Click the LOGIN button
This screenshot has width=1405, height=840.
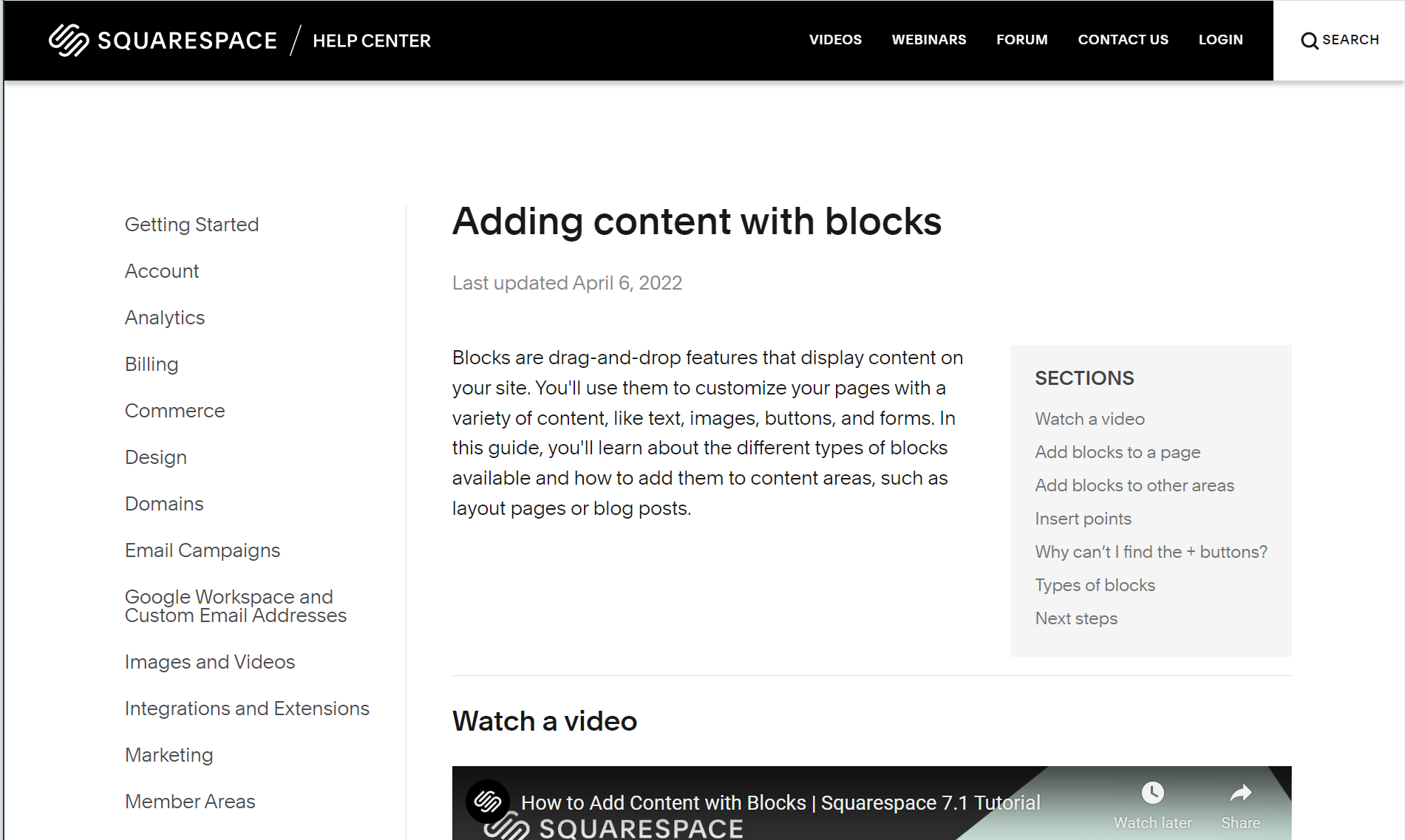(1220, 39)
